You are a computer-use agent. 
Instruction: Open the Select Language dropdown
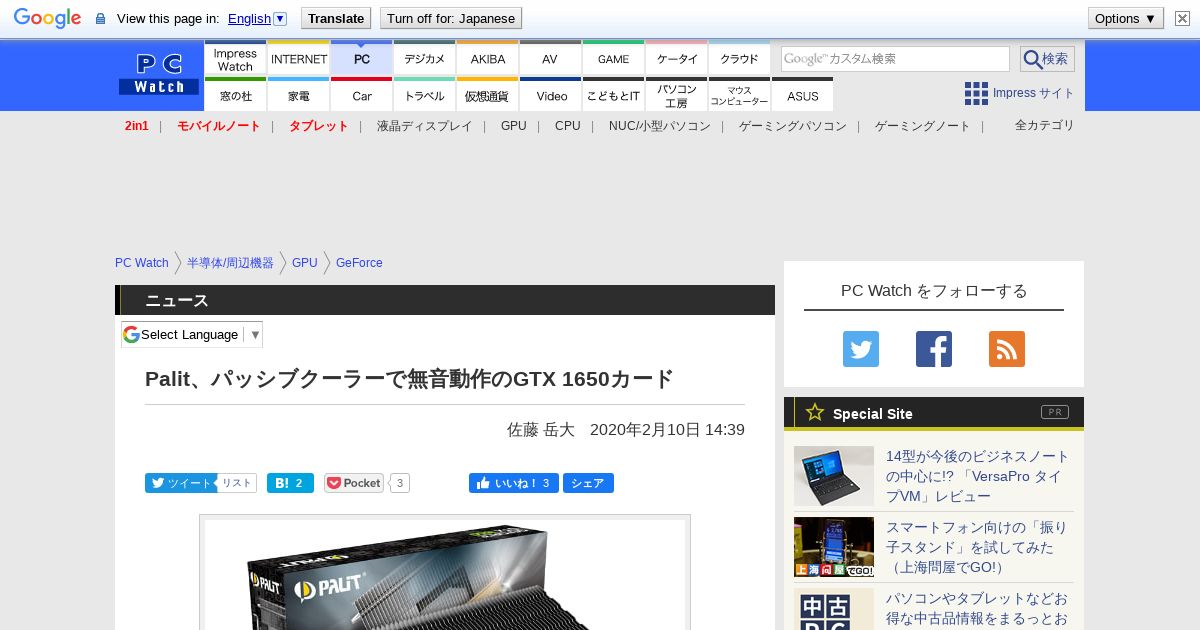[192, 334]
